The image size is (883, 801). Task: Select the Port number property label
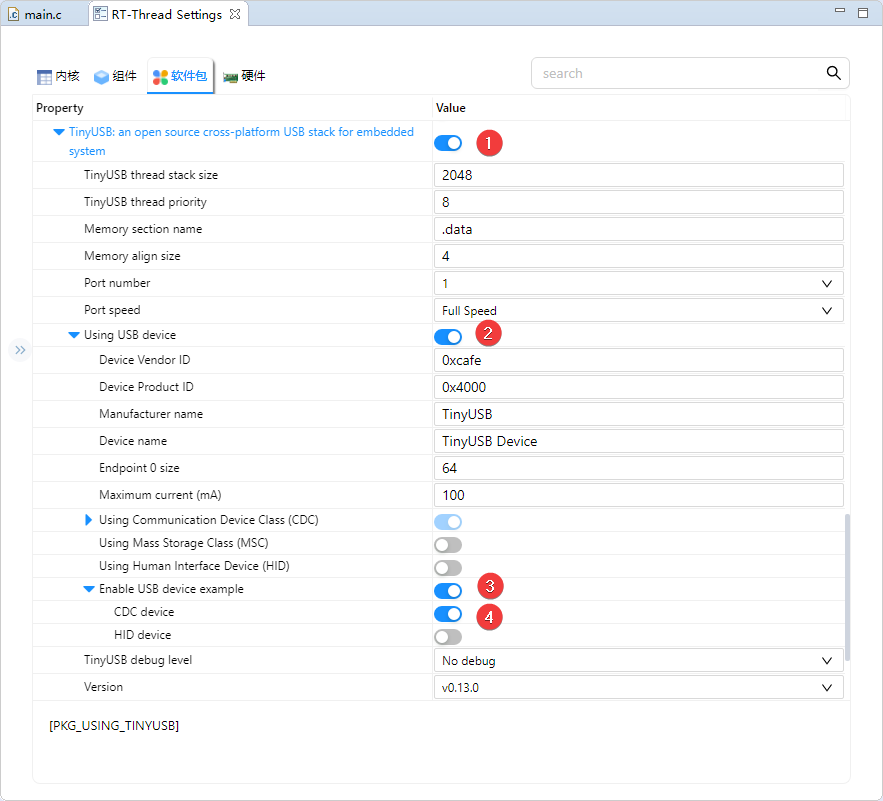coord(117,283)
